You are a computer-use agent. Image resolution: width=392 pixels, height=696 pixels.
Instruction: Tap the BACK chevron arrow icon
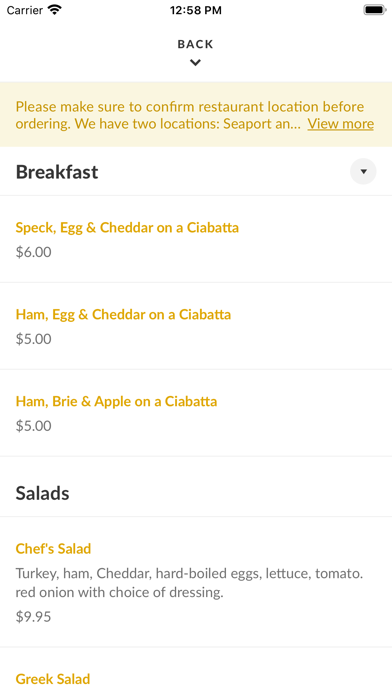(x=195, y=63)
